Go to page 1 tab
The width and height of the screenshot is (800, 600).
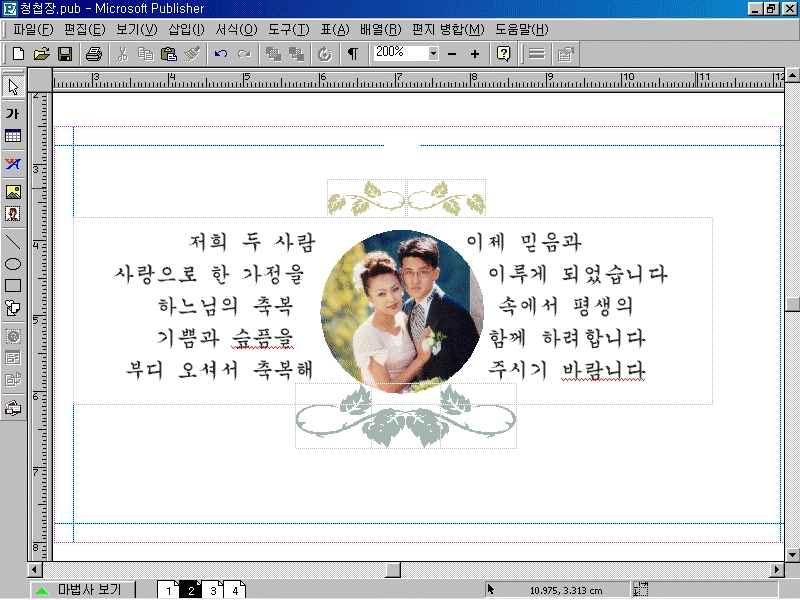[168, 590]
